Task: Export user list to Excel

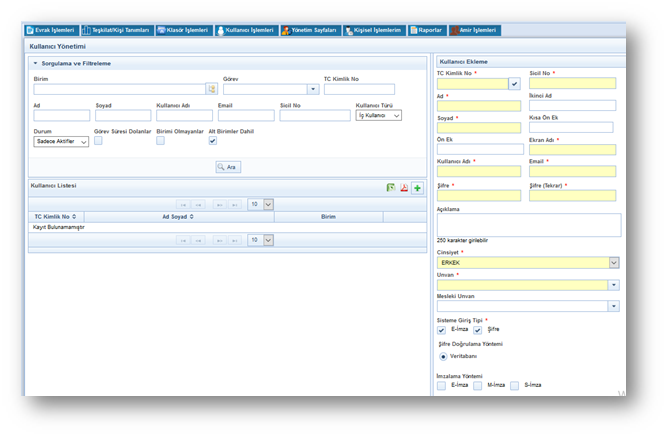Action: [391, 188]
